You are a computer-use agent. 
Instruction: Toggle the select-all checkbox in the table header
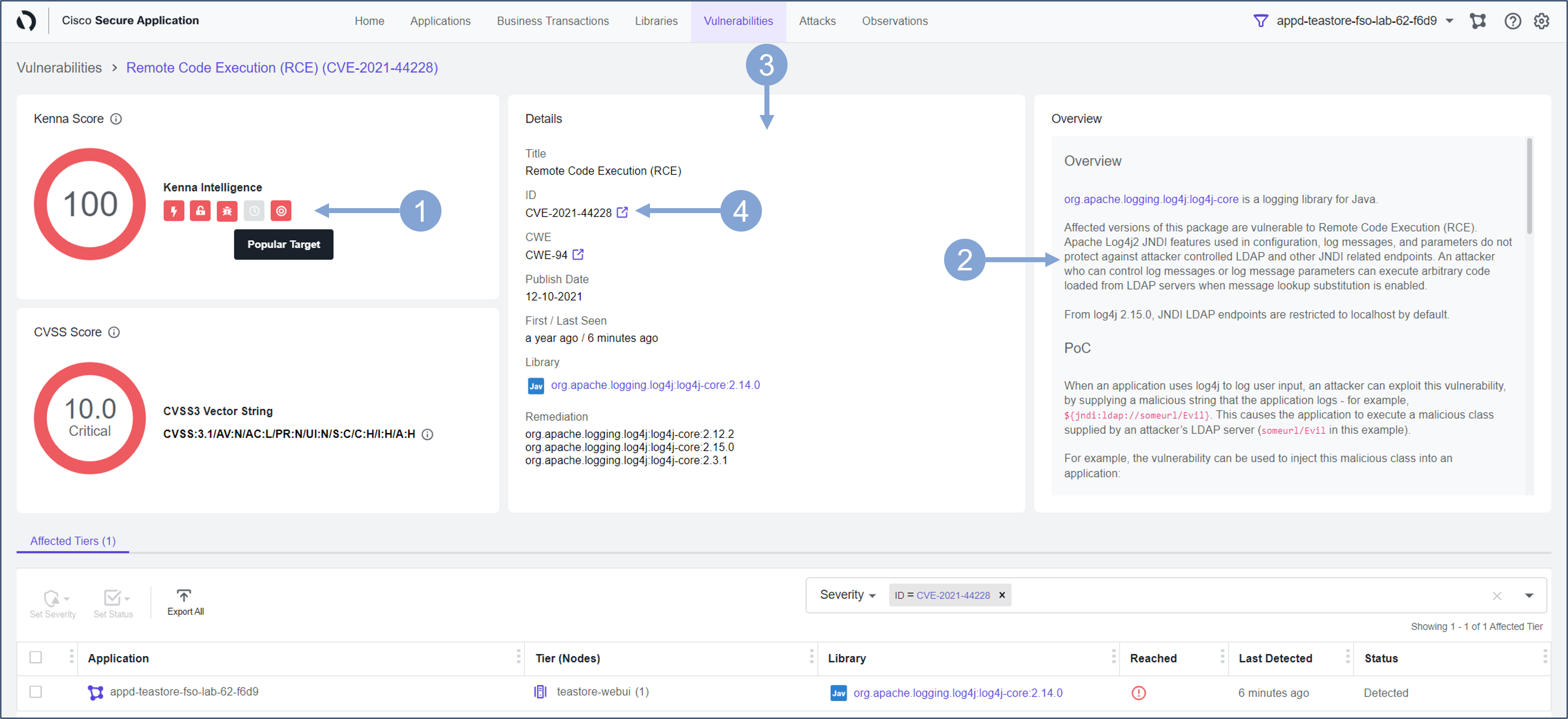[36, 657]
